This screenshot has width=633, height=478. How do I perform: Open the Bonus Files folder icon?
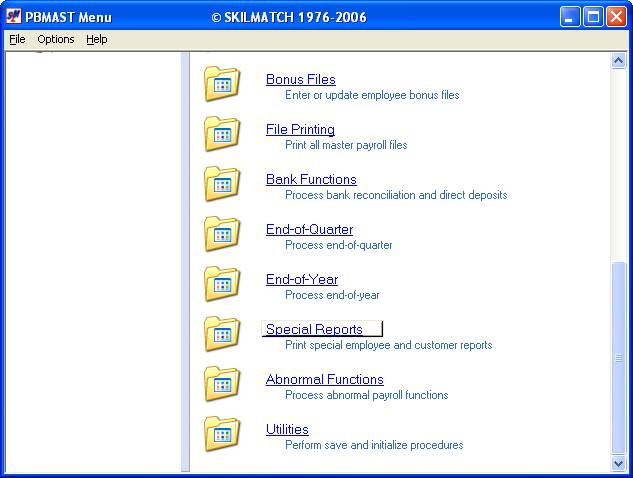tap(222, 84)
